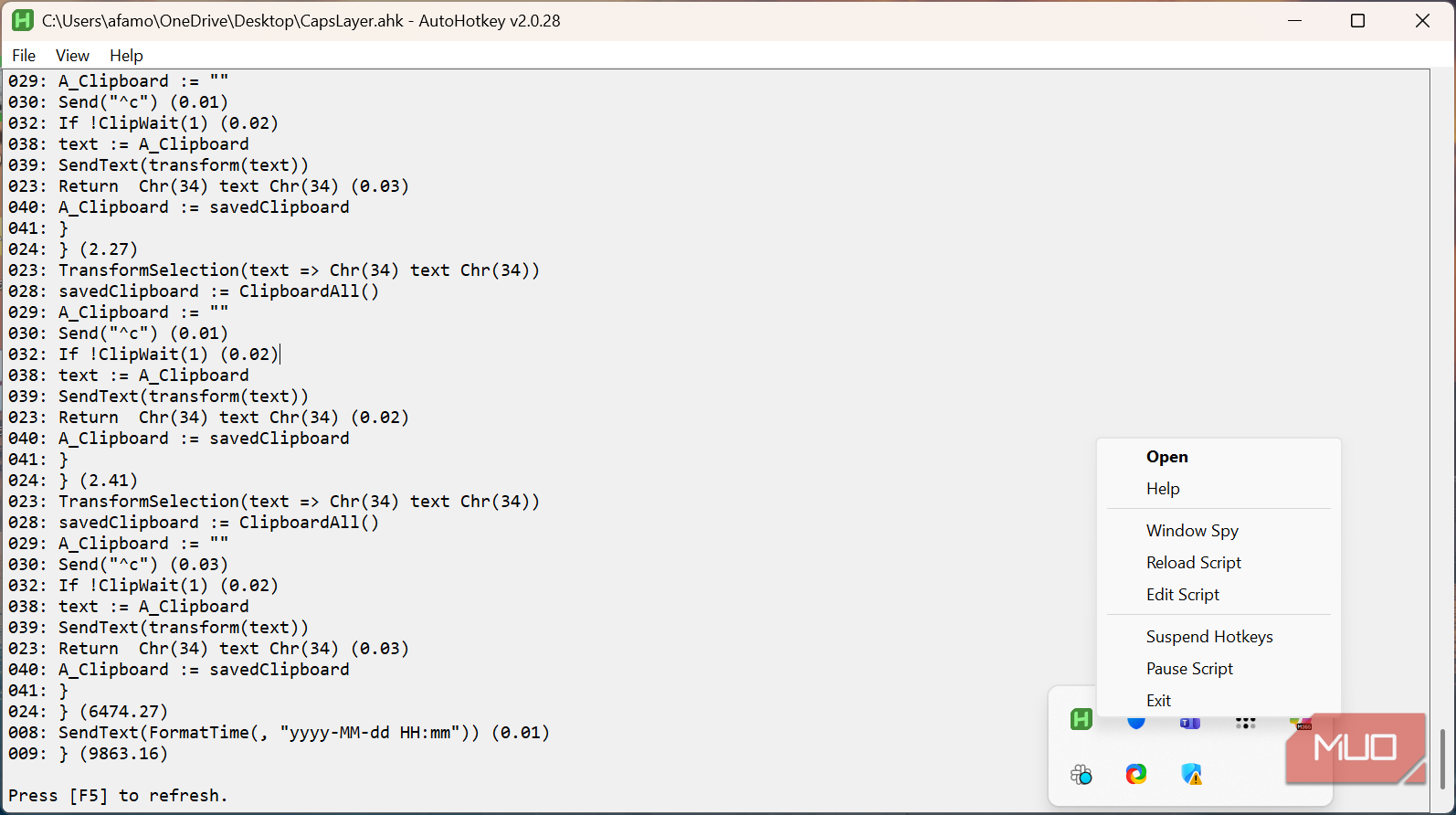This screenshot has height=815, width=1456.
Task: Click the Windows Security shield warning icon
Action: tap(1191, 774)
